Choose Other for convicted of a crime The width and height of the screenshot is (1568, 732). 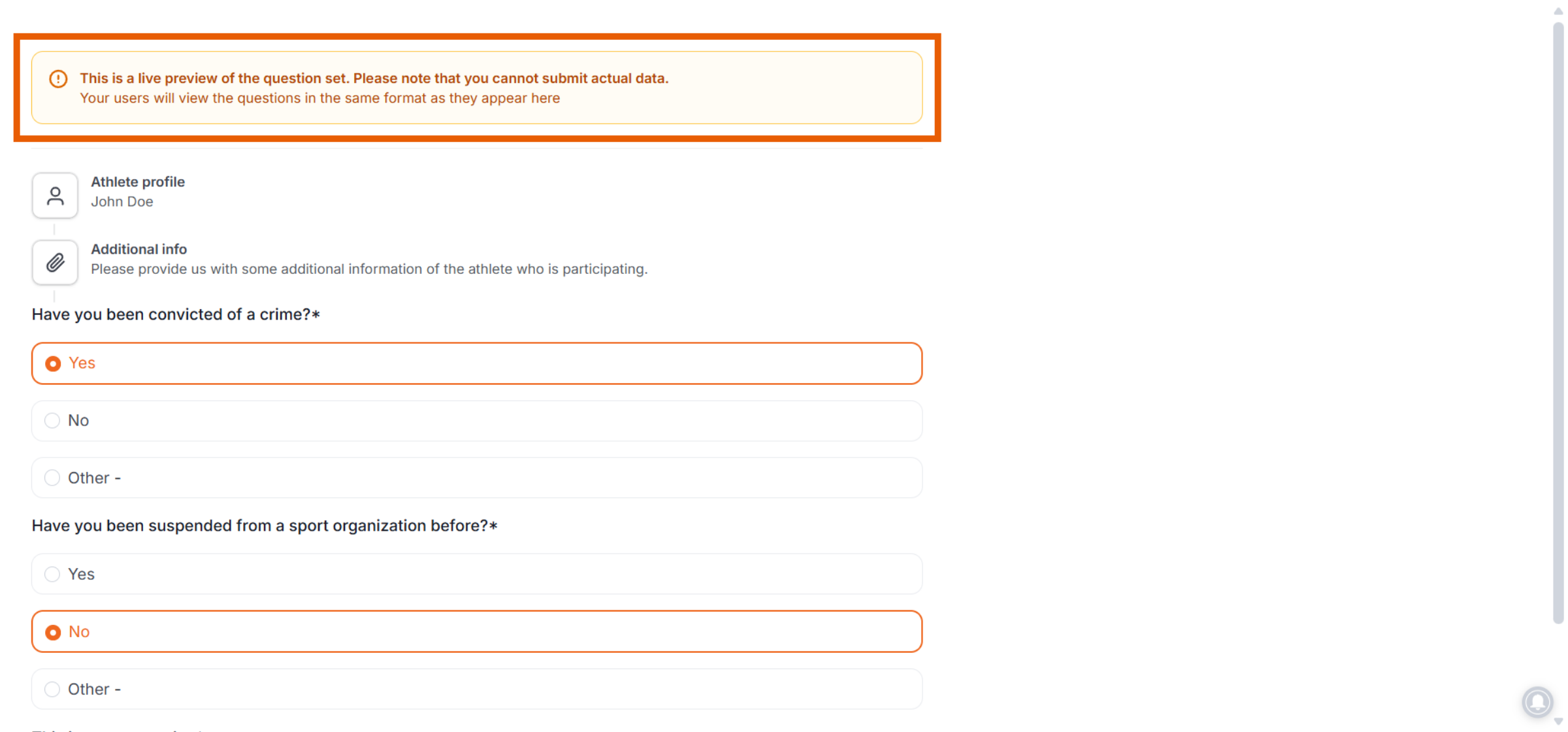477,478
